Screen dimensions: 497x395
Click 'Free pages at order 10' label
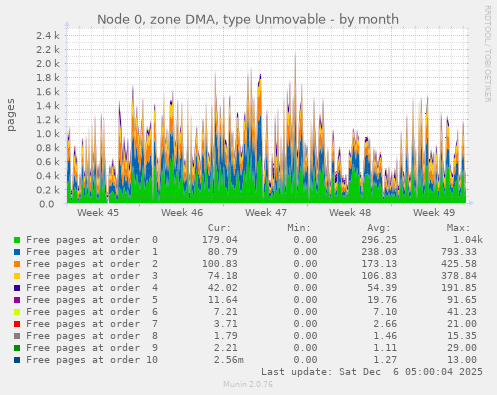tap(92, 360)
